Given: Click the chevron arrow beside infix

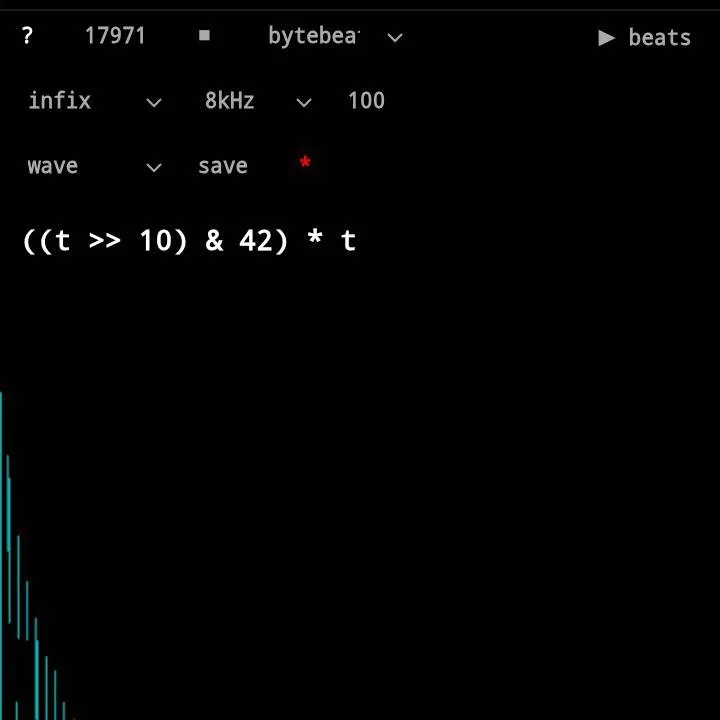Looking at the screenshot, I should point(154,102).
